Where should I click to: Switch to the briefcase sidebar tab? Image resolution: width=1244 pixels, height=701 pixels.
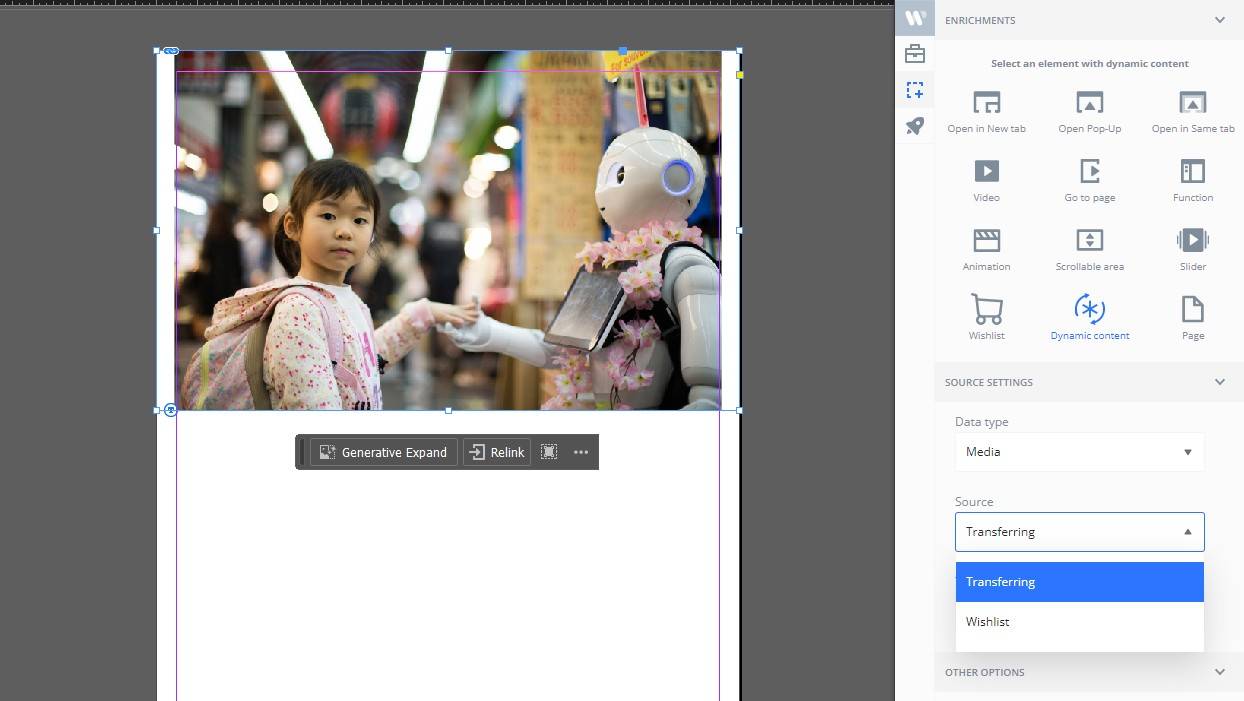(914, 54)
